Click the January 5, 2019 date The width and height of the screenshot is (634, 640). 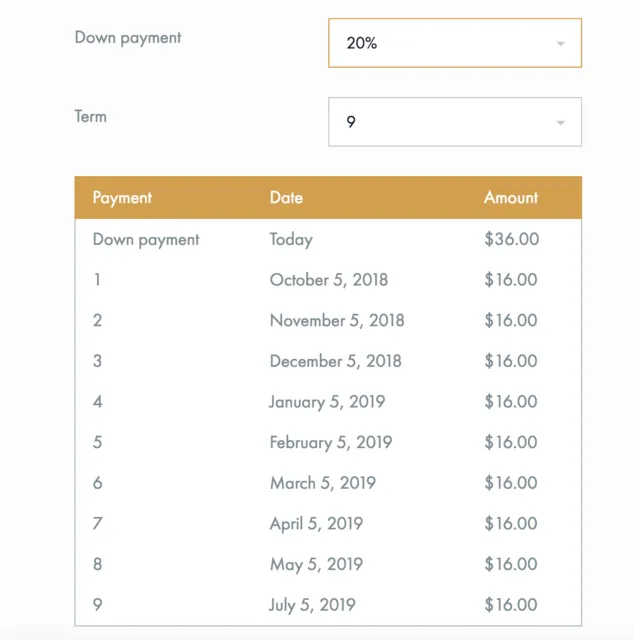(x=327, y=402)
